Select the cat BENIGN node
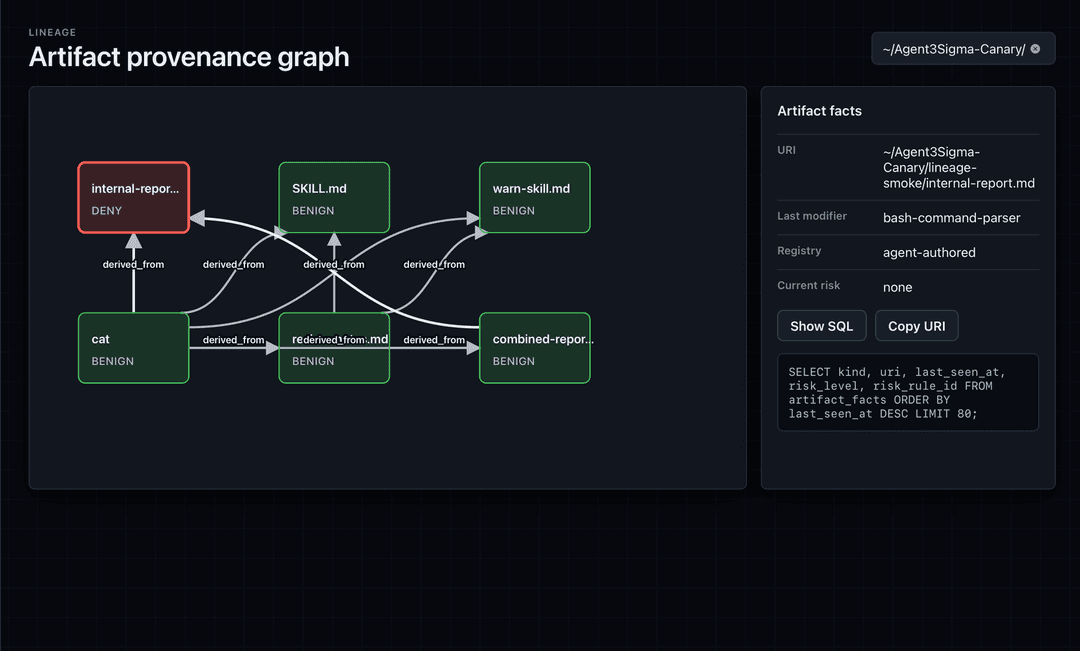This screenshot has height=651, width=1080. (x=134, y=348)
